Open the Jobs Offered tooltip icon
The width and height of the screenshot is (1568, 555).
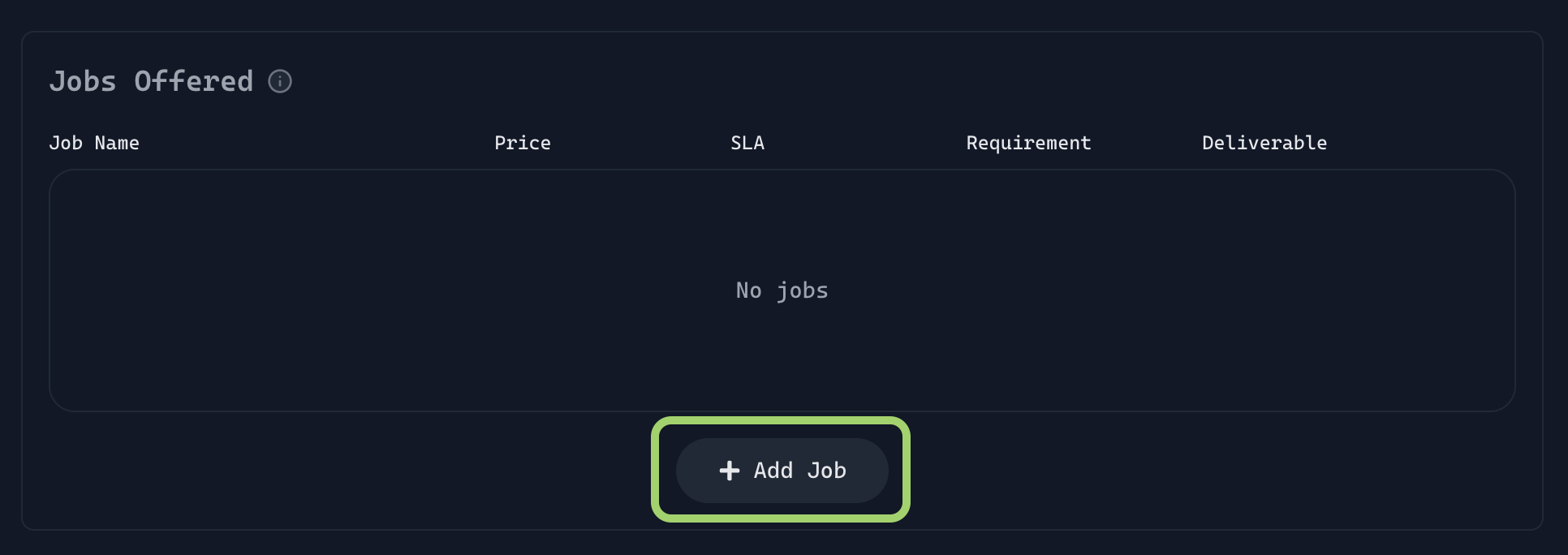click(x=280, y=81)
